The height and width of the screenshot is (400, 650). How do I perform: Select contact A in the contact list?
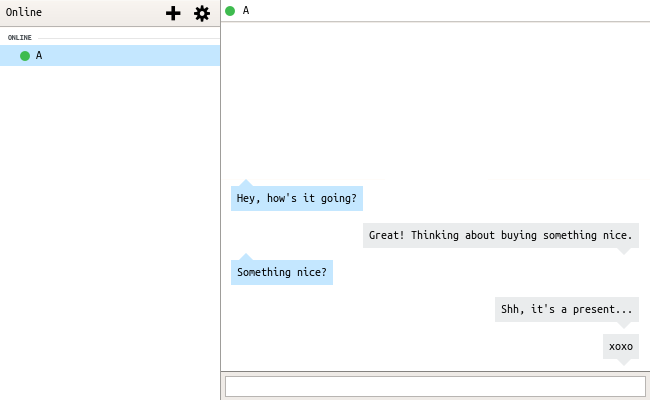point(110,56)
